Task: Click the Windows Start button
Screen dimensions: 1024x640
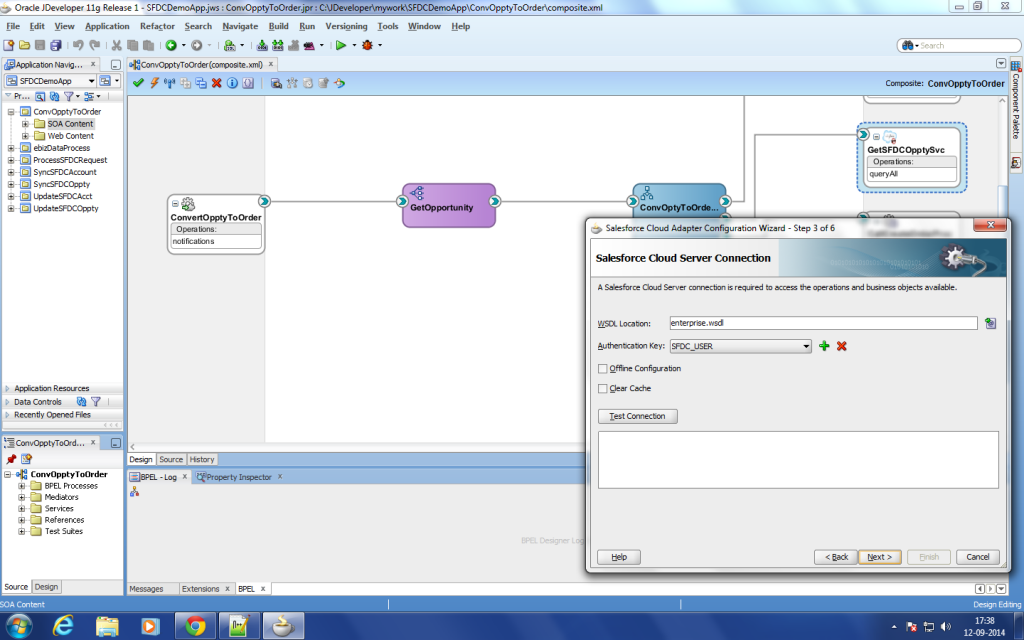Action: click(18, 626)
